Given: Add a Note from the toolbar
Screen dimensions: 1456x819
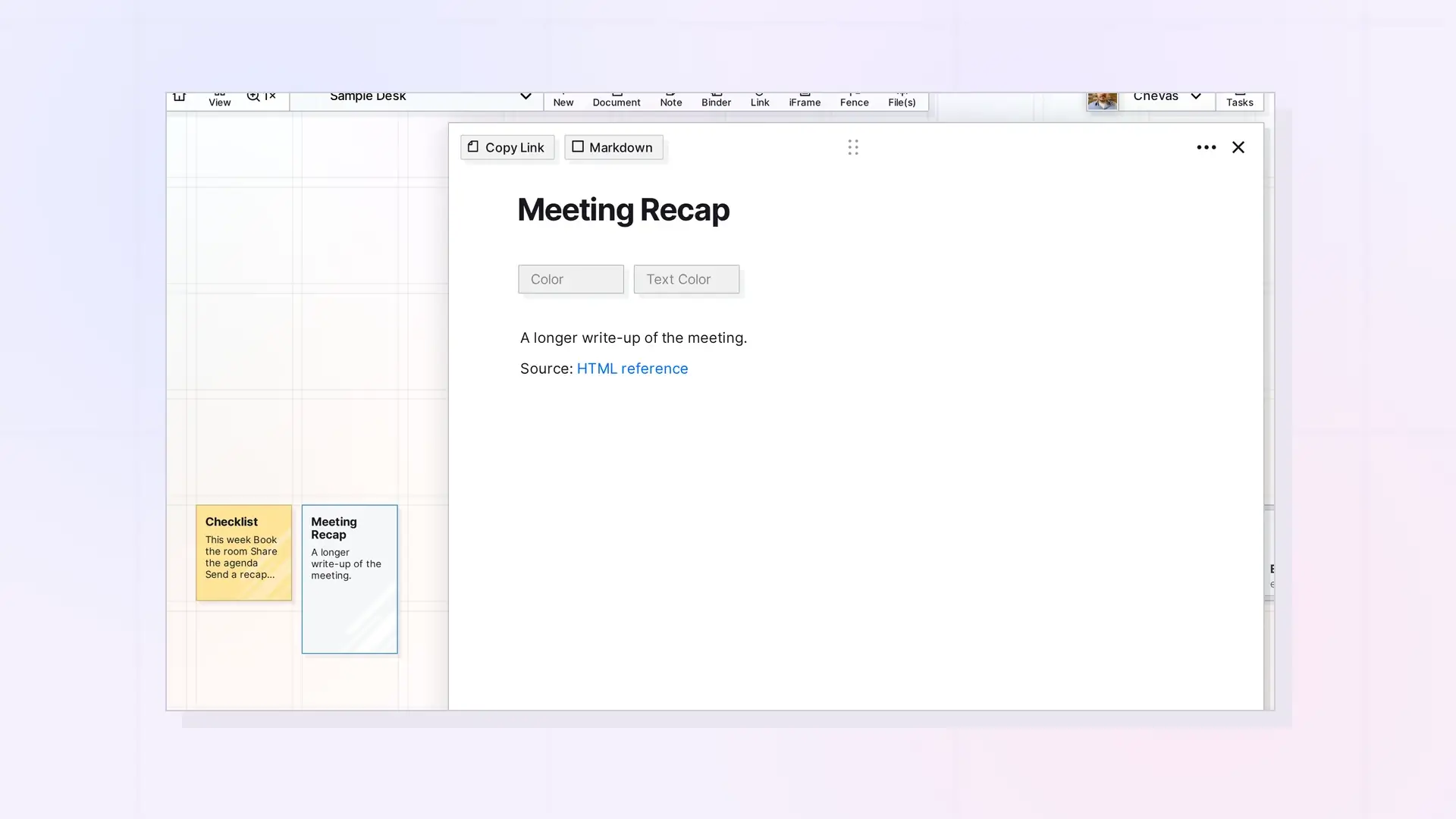Looking at the screenshot, I should 671,101.
